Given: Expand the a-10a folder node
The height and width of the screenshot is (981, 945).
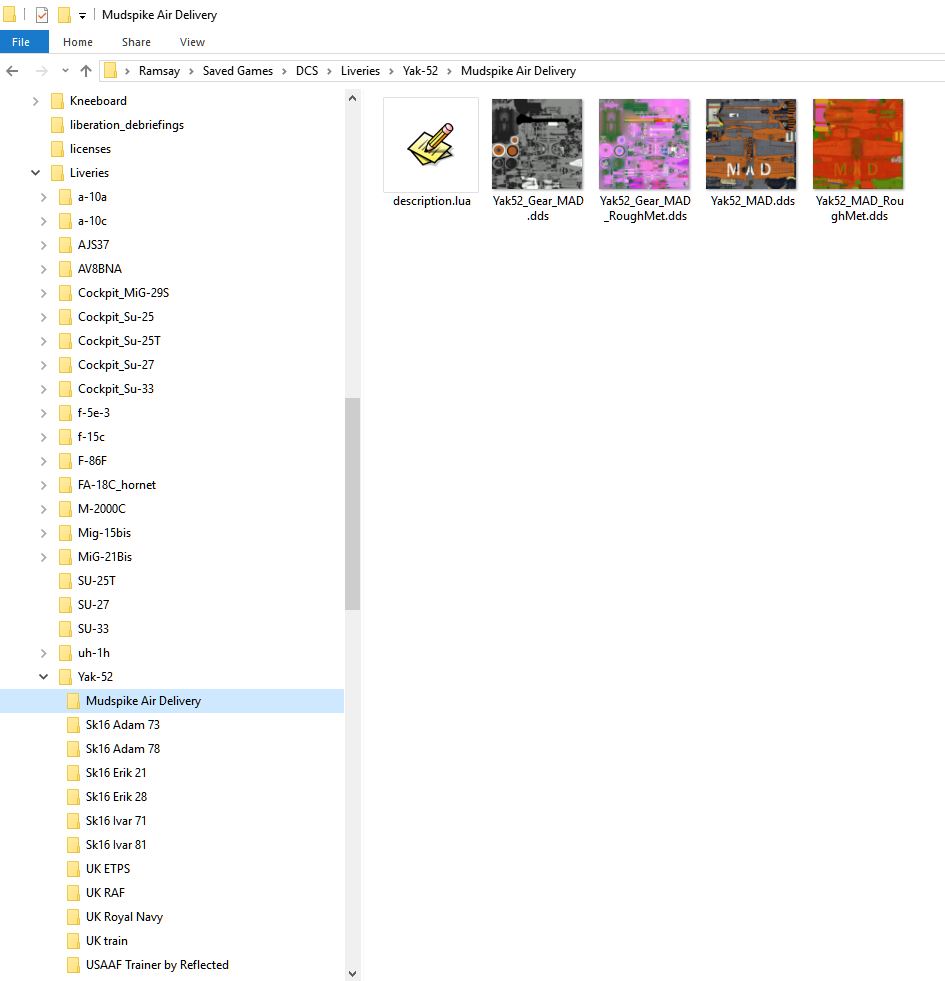Looking at the screenshot, I should pos(43,197).
